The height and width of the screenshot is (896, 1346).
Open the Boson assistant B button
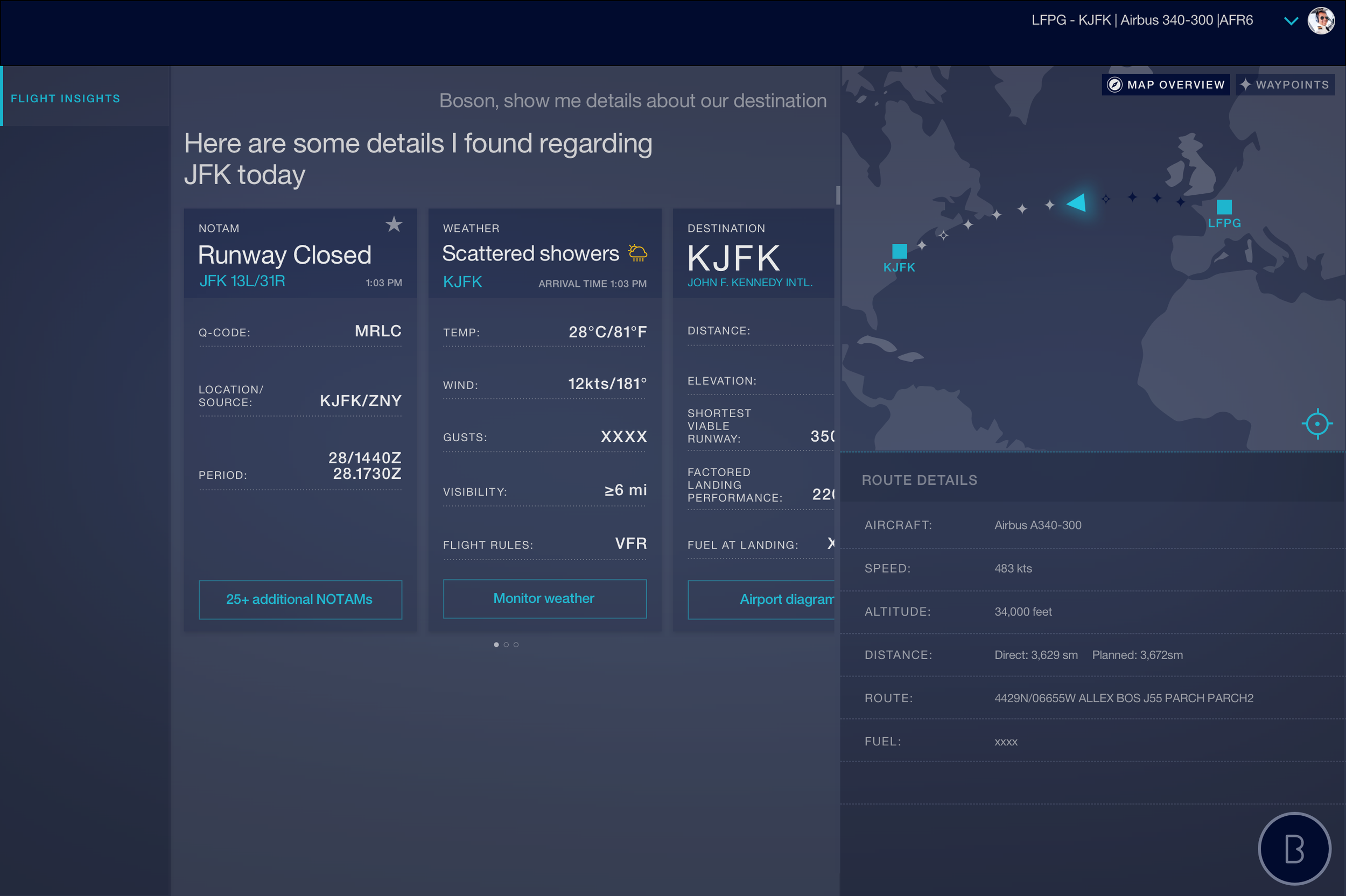point(1294,849)
